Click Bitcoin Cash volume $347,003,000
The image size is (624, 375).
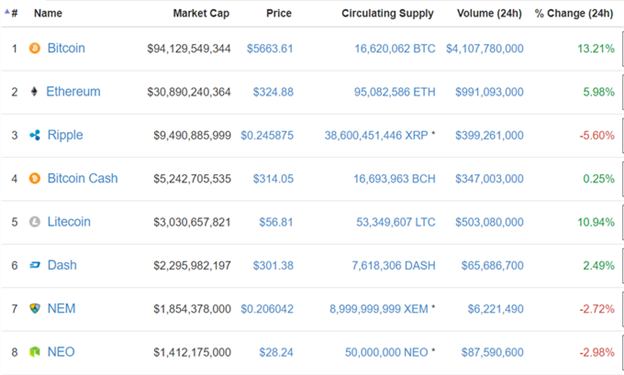click(x=489, y=179)
